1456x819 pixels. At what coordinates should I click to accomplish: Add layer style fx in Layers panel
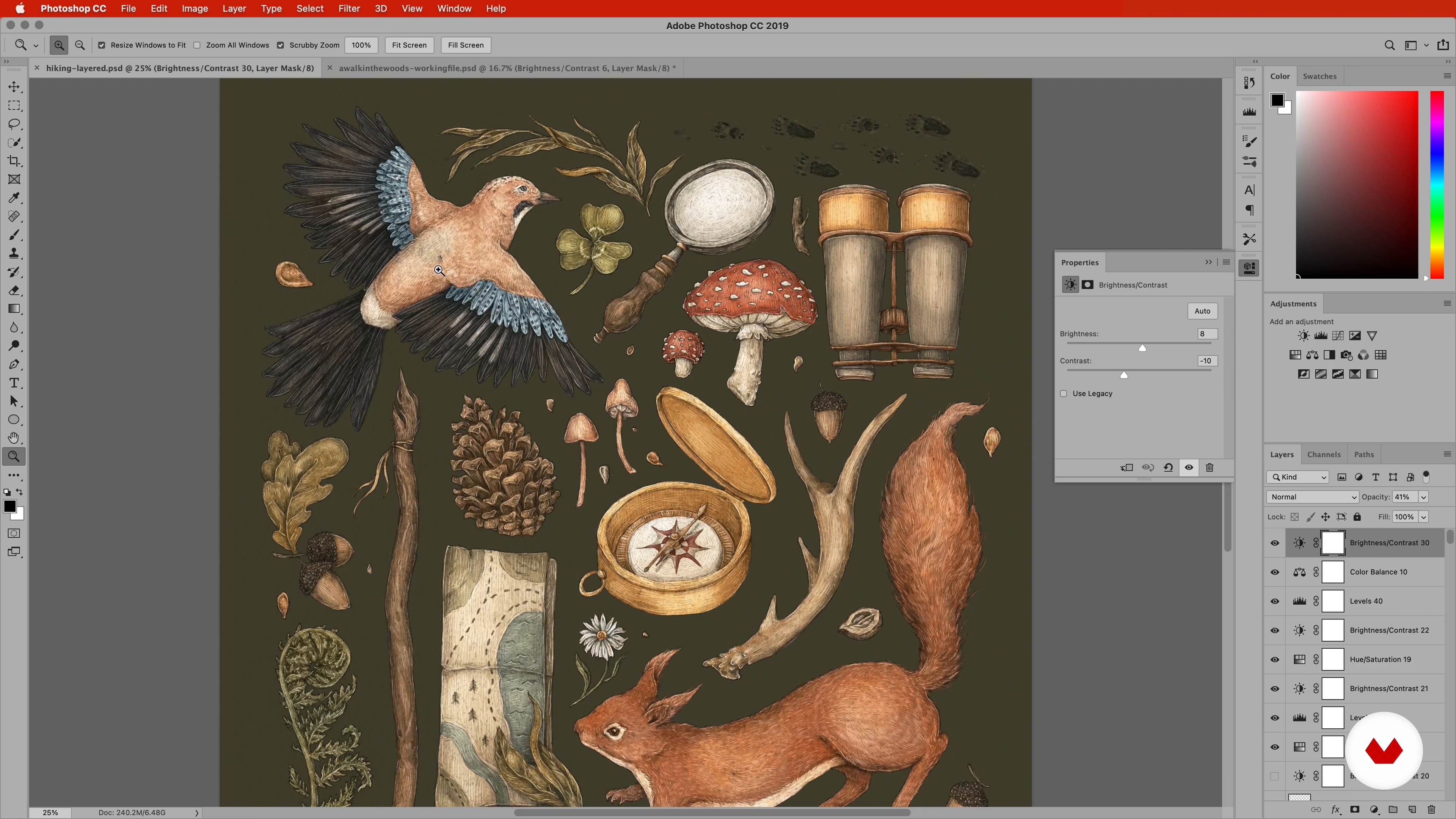click(1335, 810)
